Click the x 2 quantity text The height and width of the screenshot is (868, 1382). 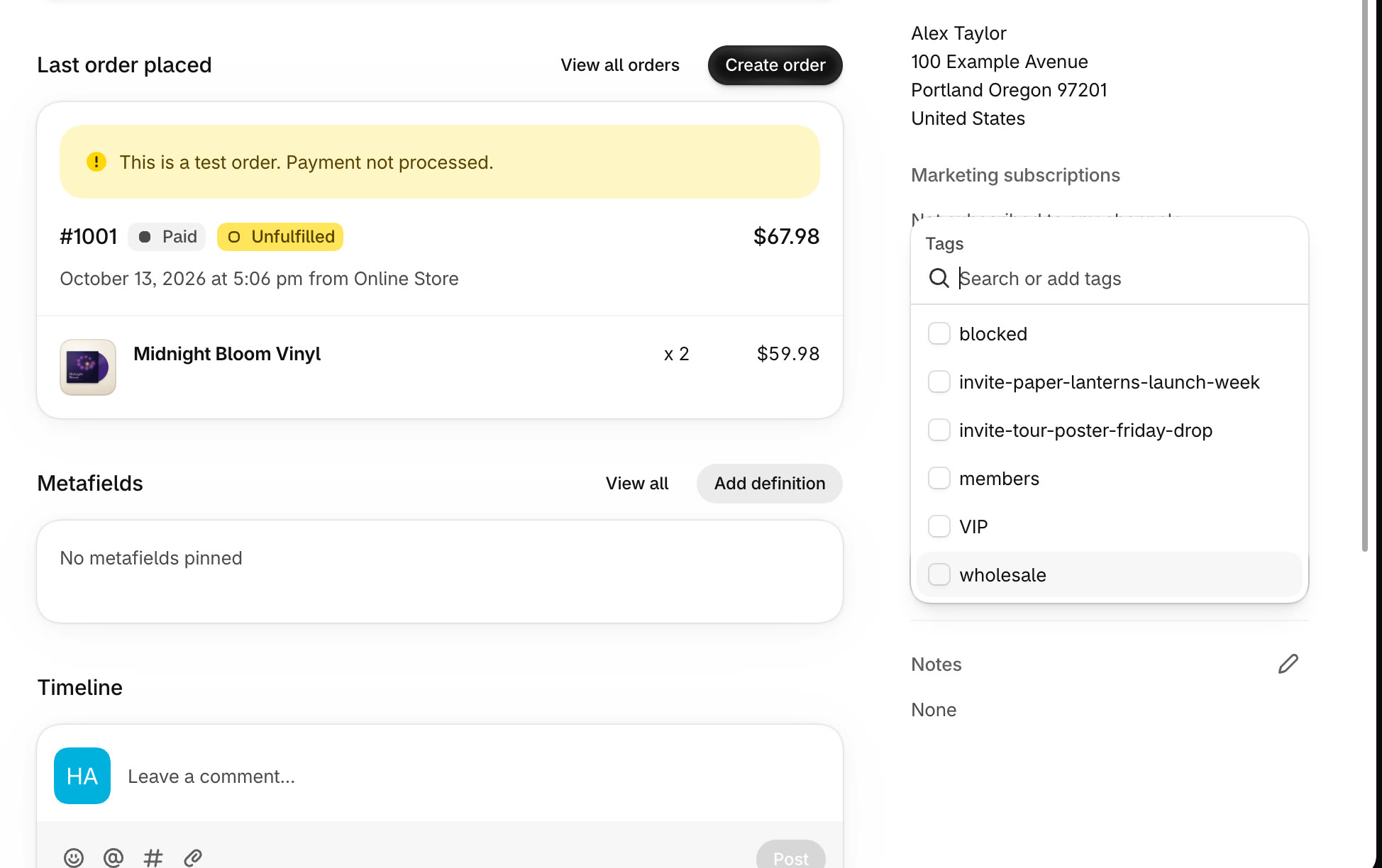click(677, 354)
